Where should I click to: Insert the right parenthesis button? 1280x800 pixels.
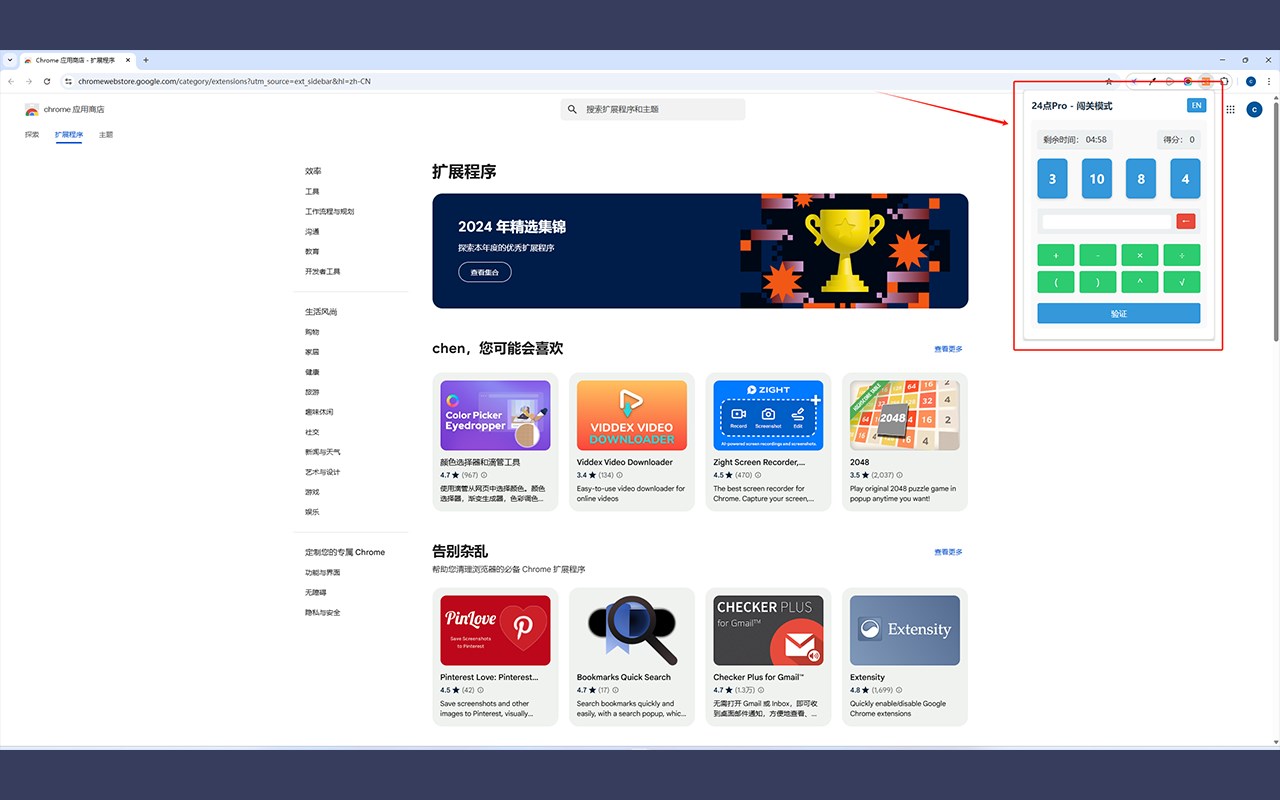tap(1098, 282)
